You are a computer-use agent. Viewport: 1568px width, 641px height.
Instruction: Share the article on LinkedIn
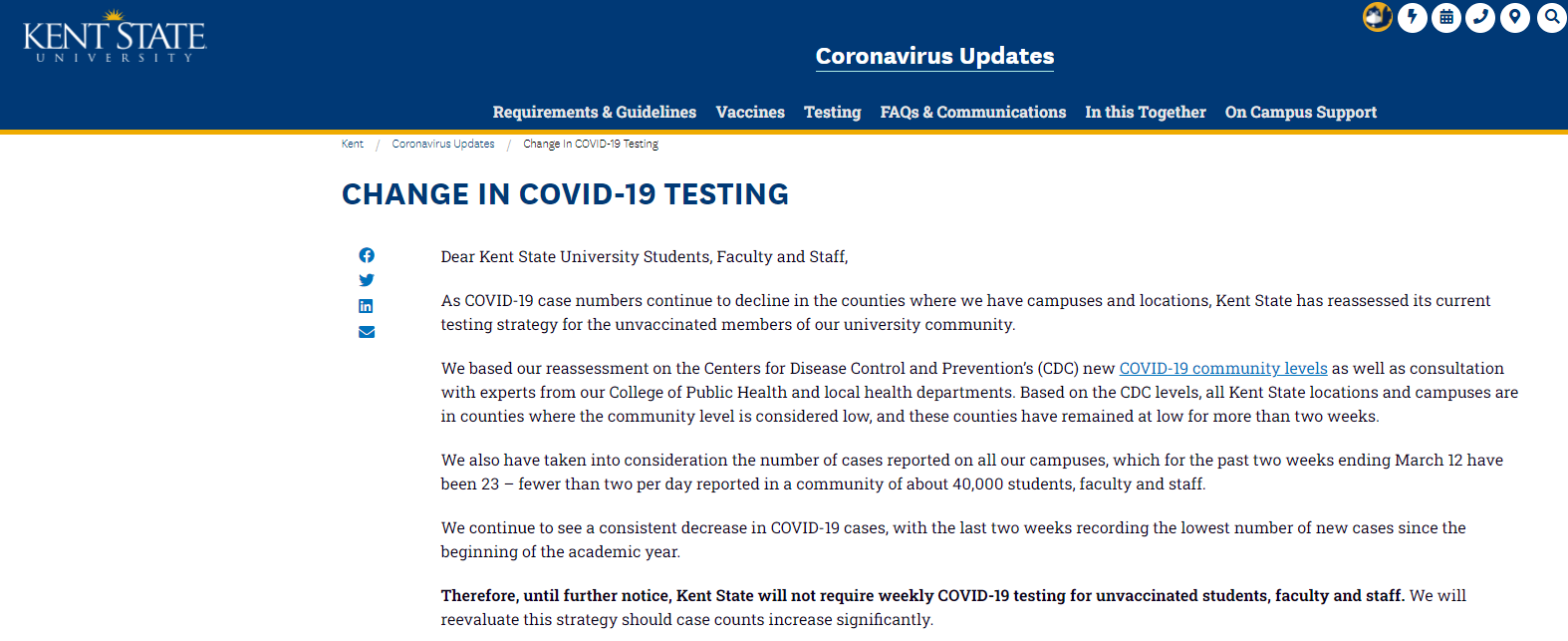point(367,306)
